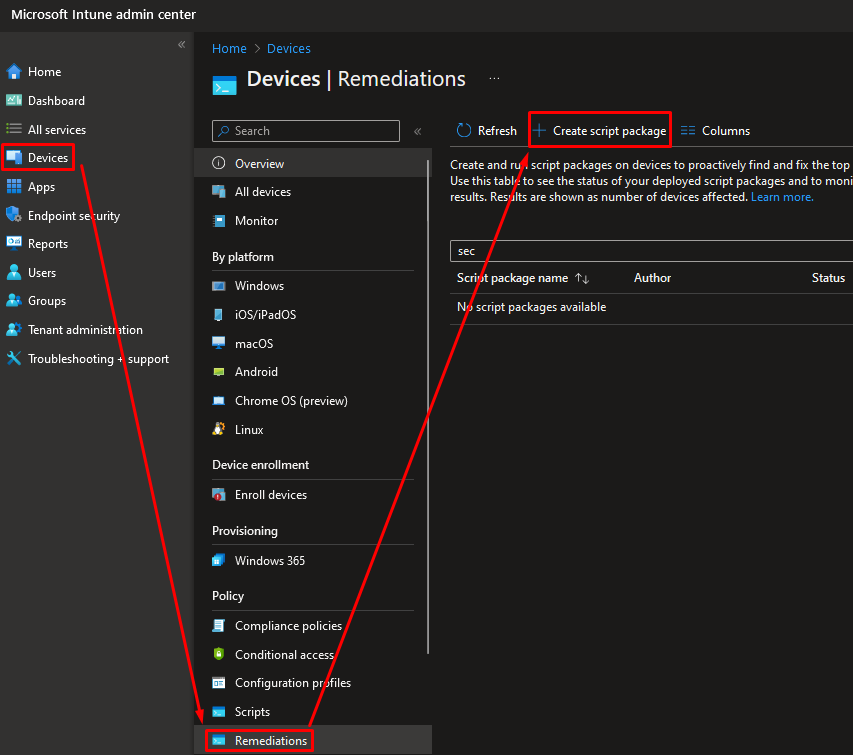
Task: Click the Enroll devices icon
Action: (219, 494)
